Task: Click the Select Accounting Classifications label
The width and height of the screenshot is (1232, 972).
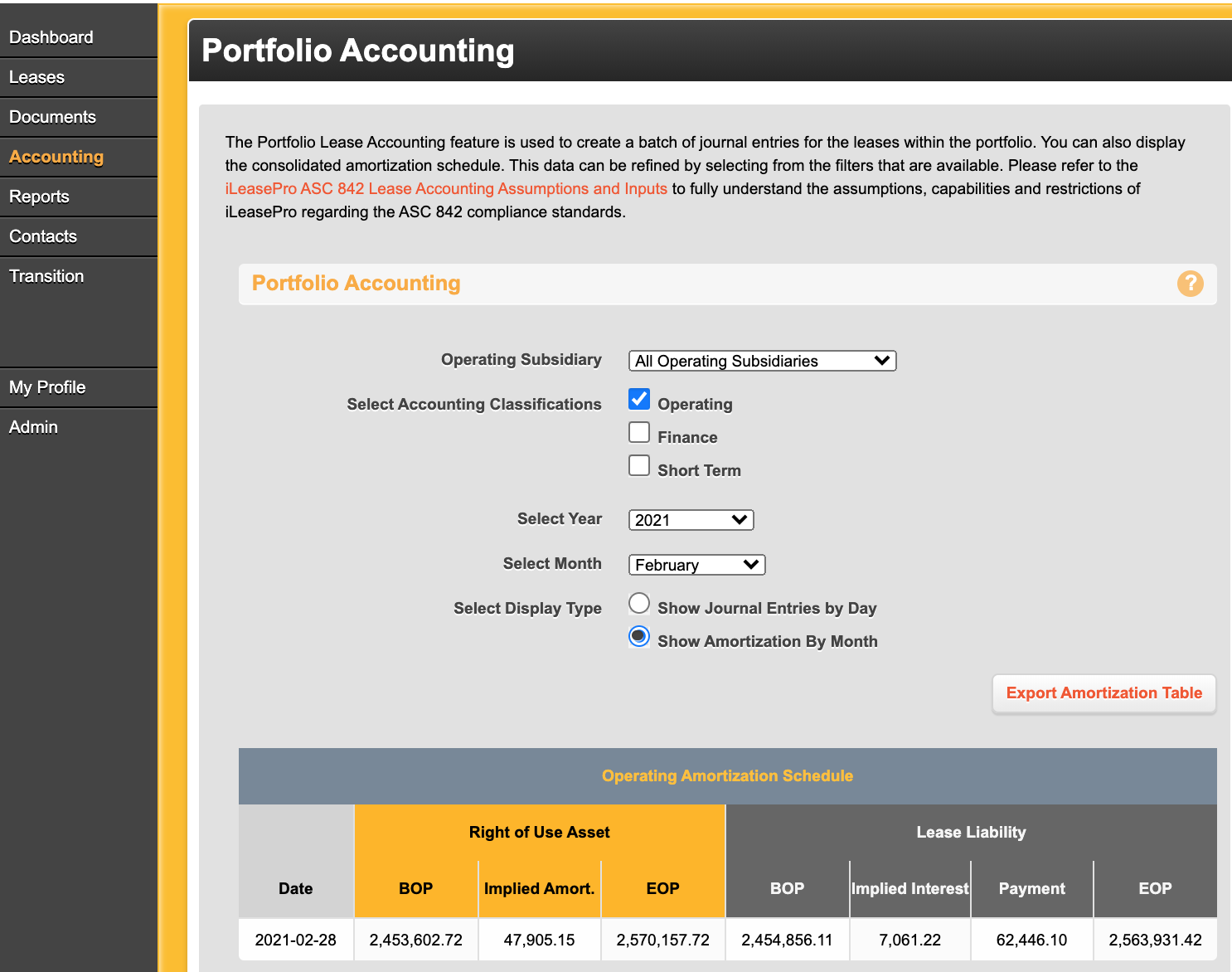Action: [474, 404]
